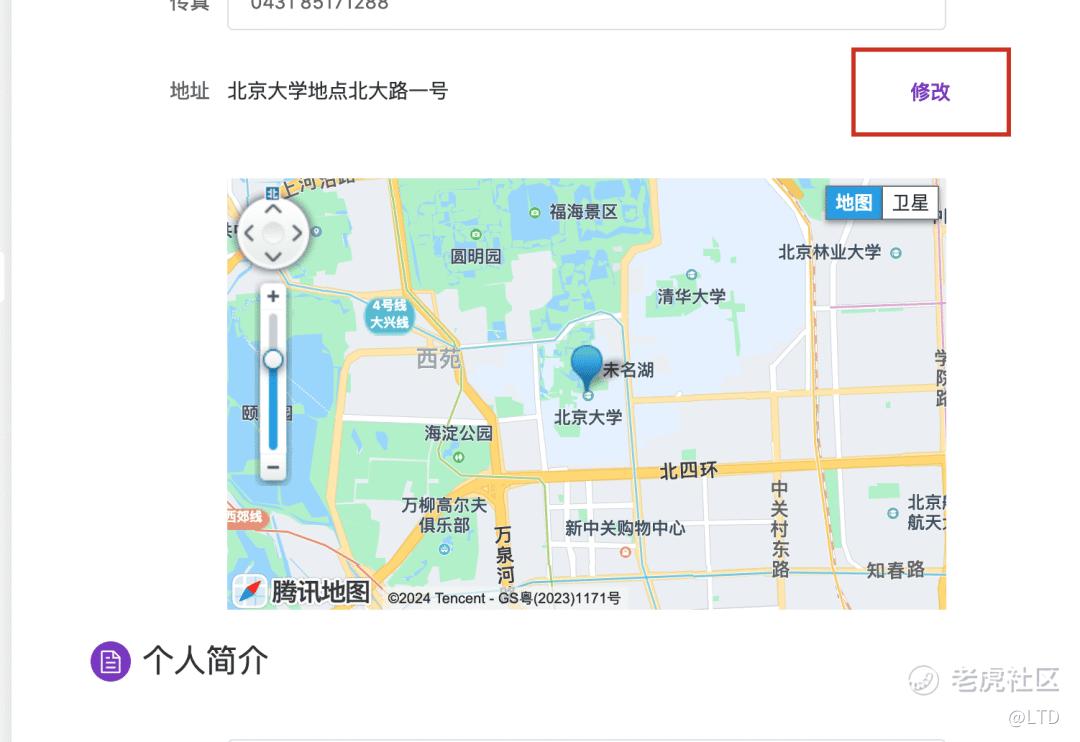Image resolution: width=1080 pixels, height=742 pixels.
Task: Click the 北京林业大学 map label
Action: 830,252
